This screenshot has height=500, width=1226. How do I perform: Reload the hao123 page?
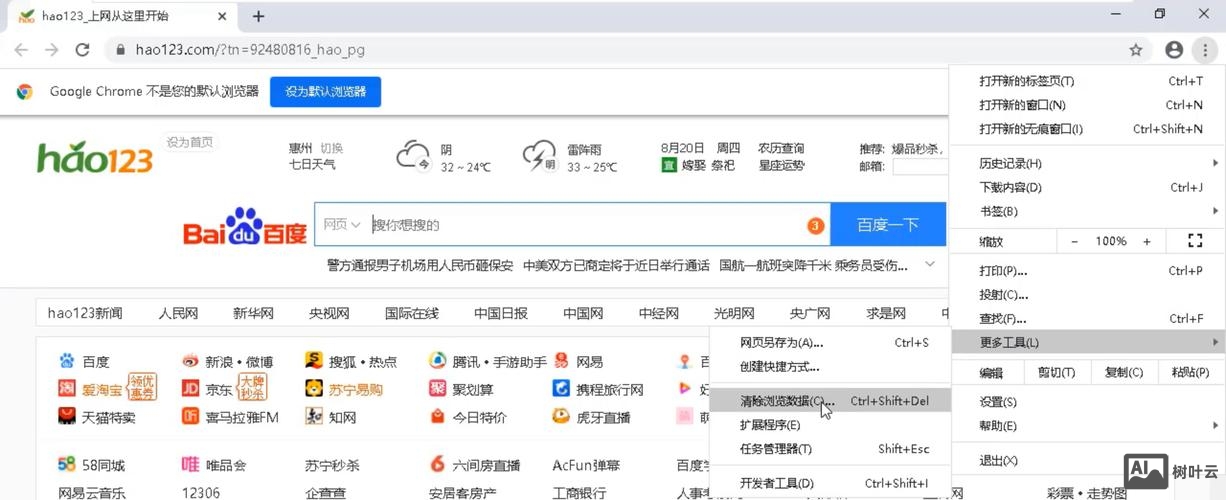83,50
